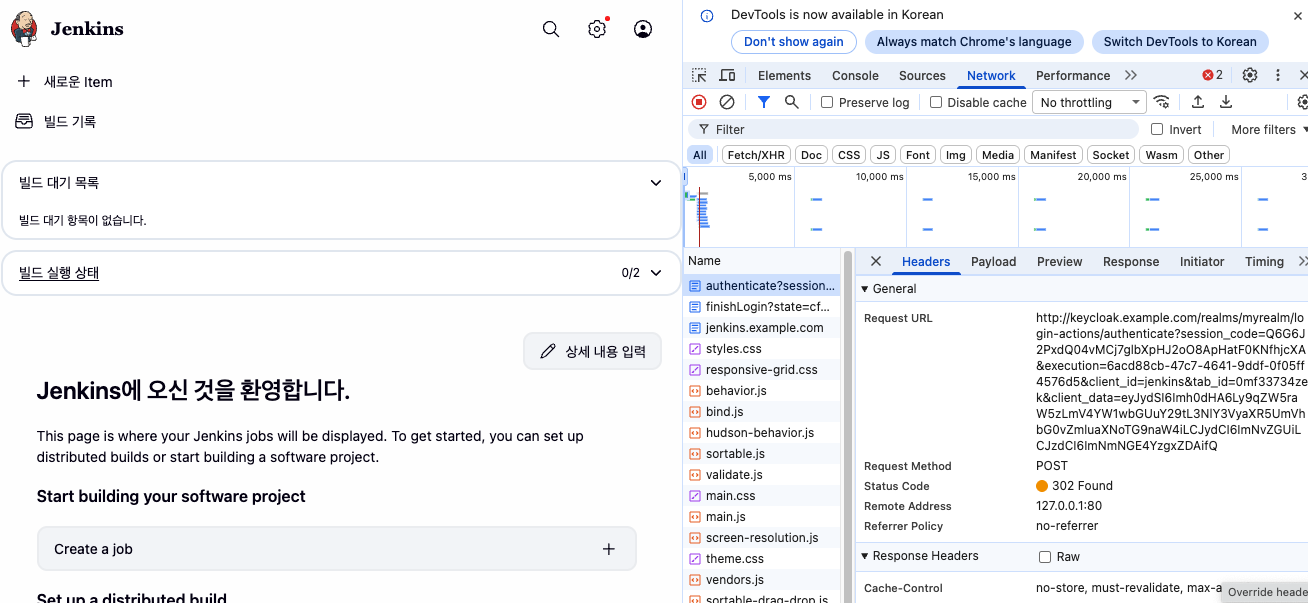Filter requests by JS type
This screenshot has height=603, width=1308.
(x=882, y=155)
